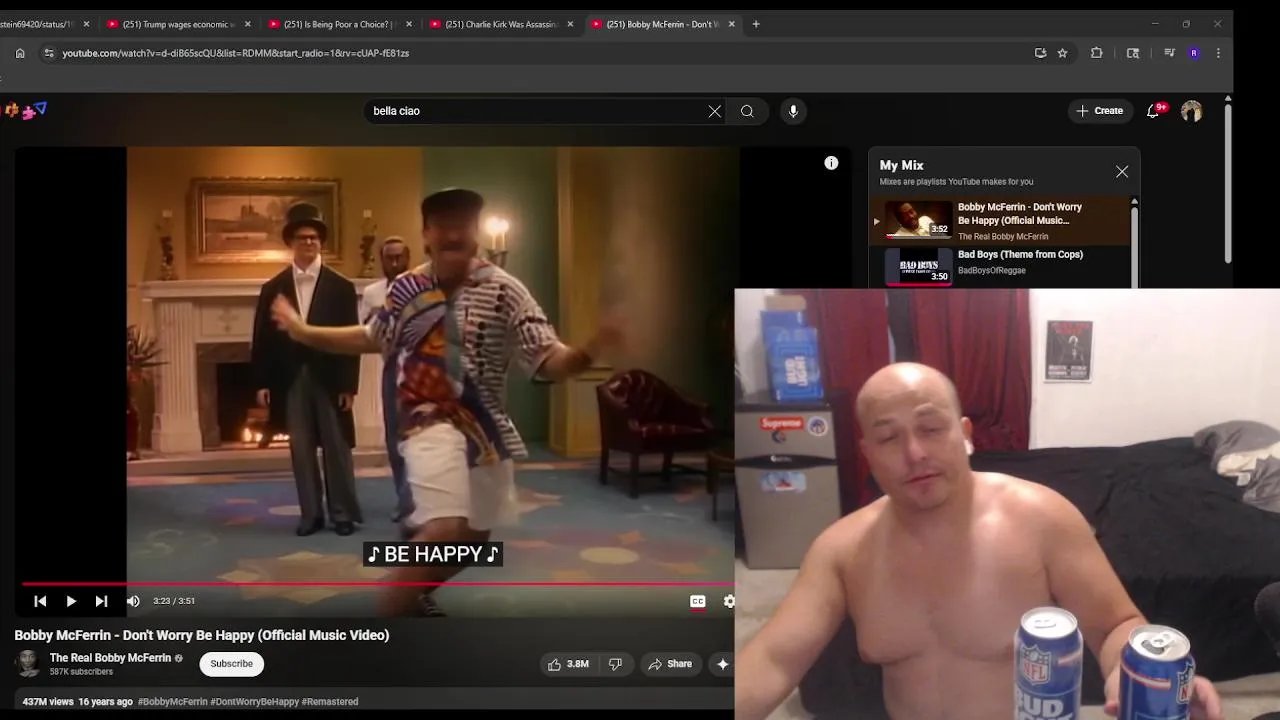Screen dimensions: 1280x720
Task: Toggle closed captions on the player
Action: tap(698, 601)
